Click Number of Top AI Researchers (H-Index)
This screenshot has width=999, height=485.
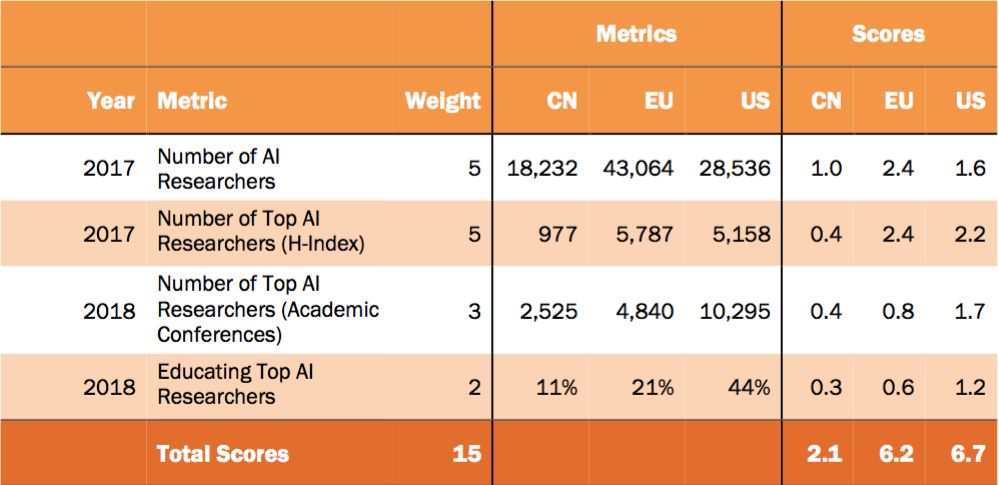(260, 233)
